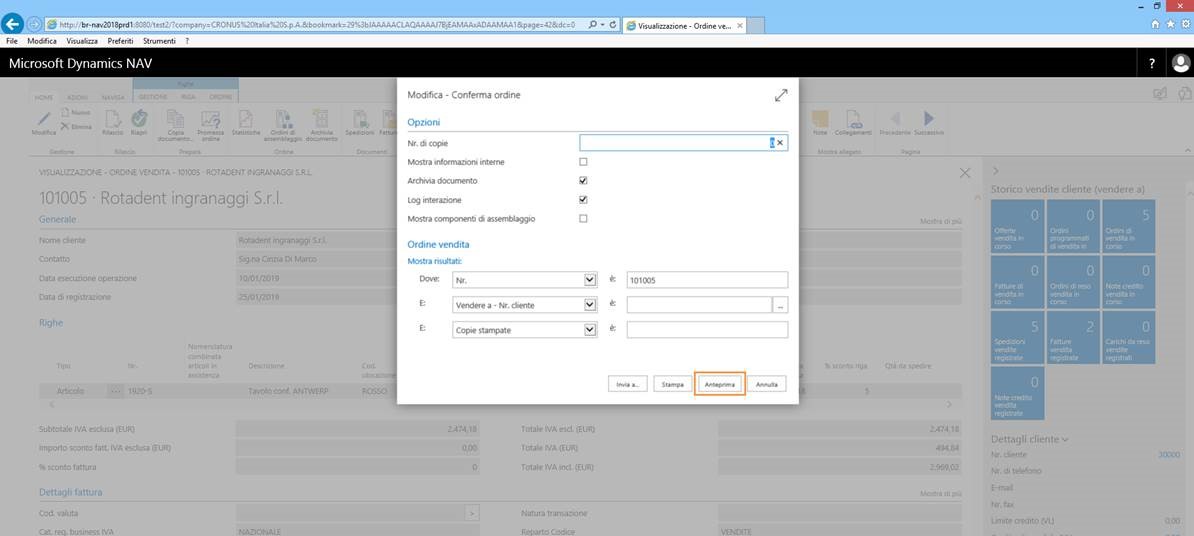Uncheck Log interazione checkbox

pyautogui.click(x=583, y=200)
